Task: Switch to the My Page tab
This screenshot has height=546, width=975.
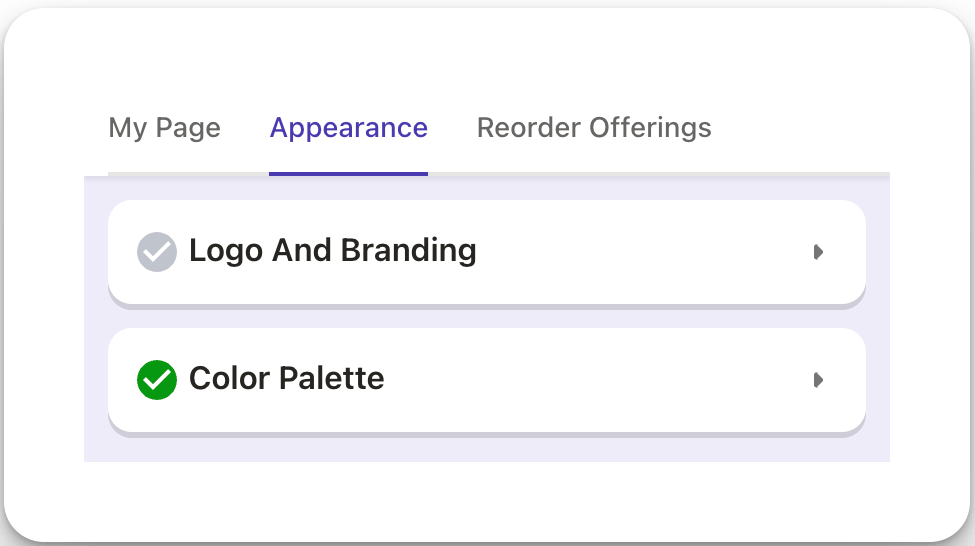Action: coord(164,129)
